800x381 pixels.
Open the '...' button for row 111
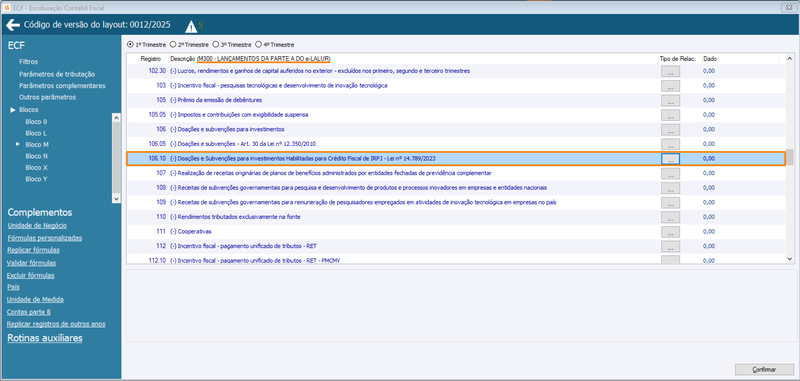point(670,232)
